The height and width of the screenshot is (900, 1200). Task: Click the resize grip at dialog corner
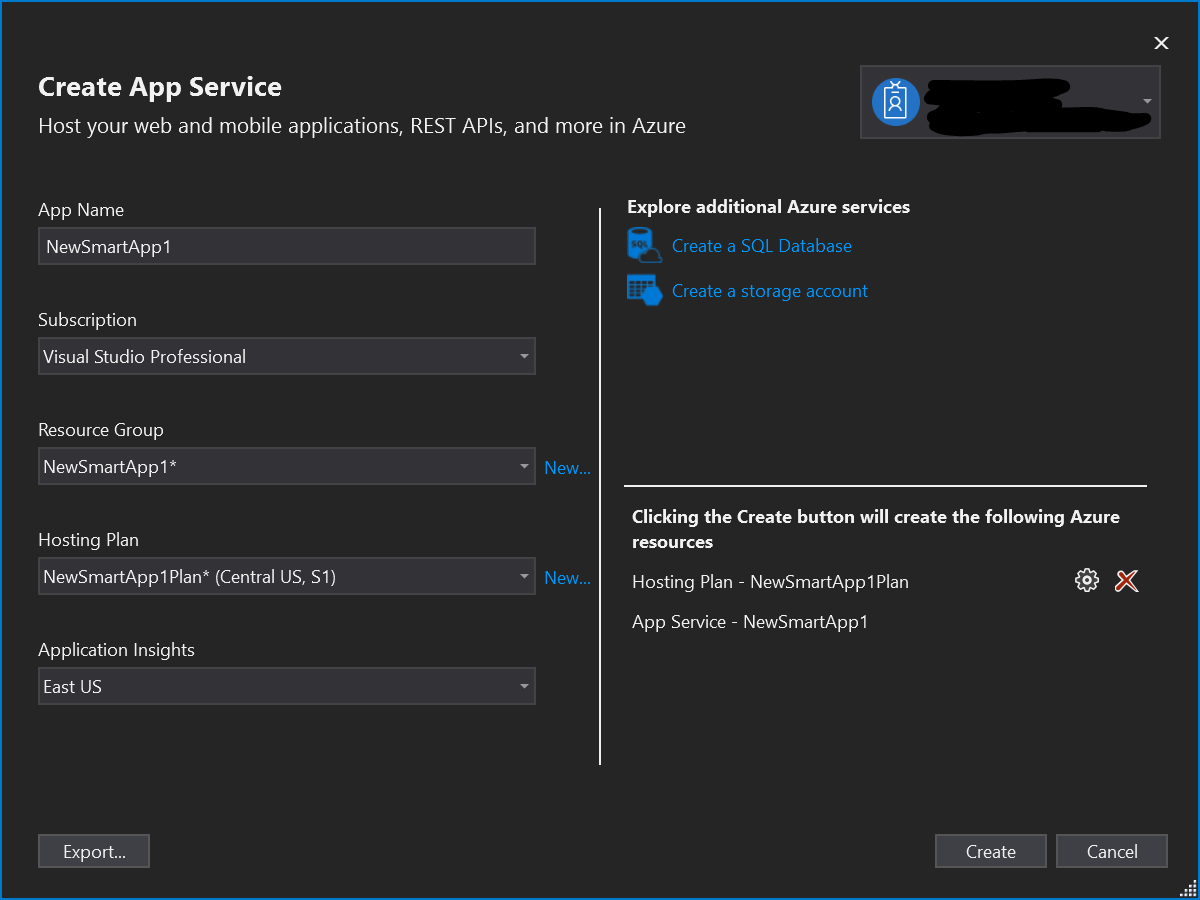1187,888
